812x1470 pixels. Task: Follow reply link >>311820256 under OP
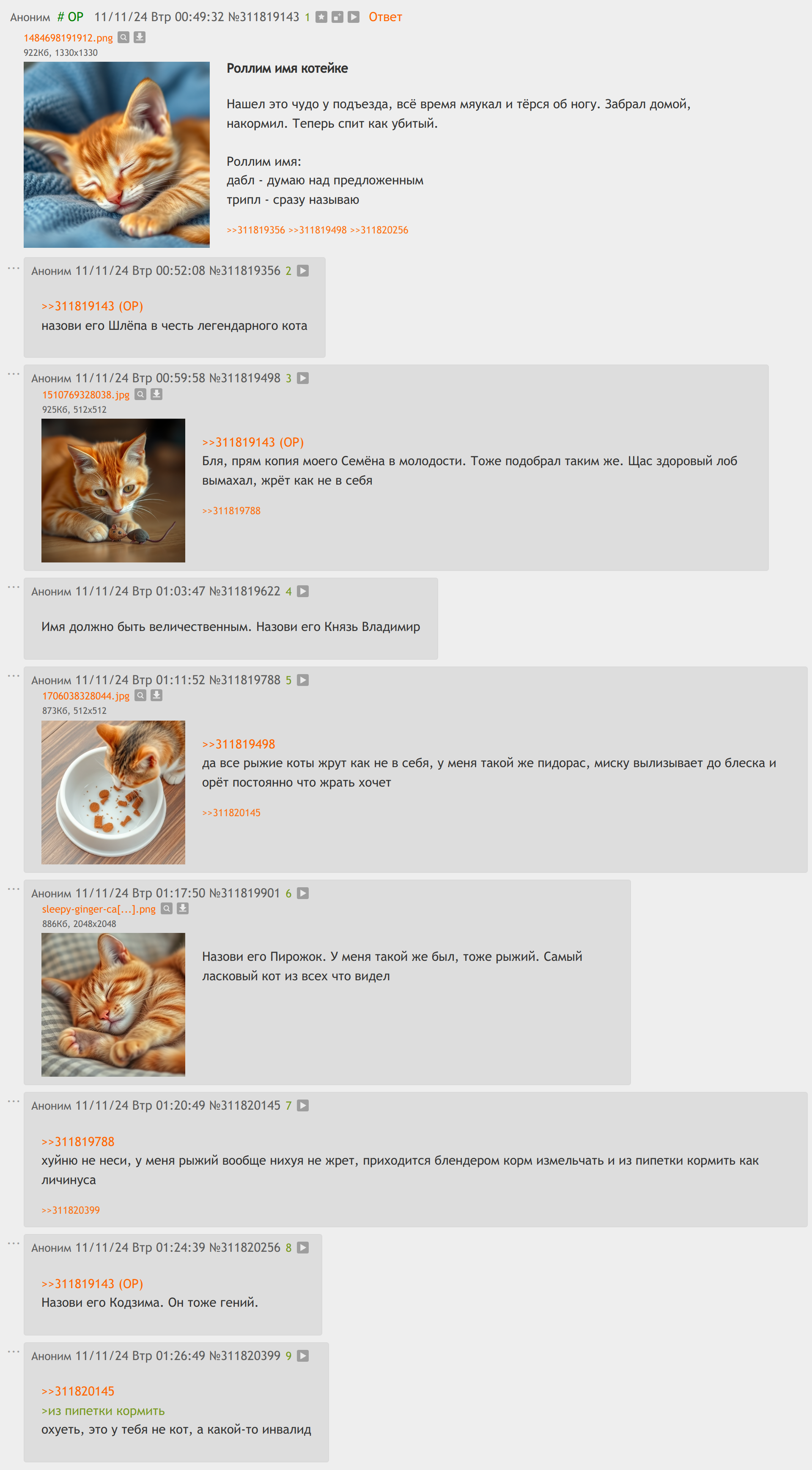379,230
